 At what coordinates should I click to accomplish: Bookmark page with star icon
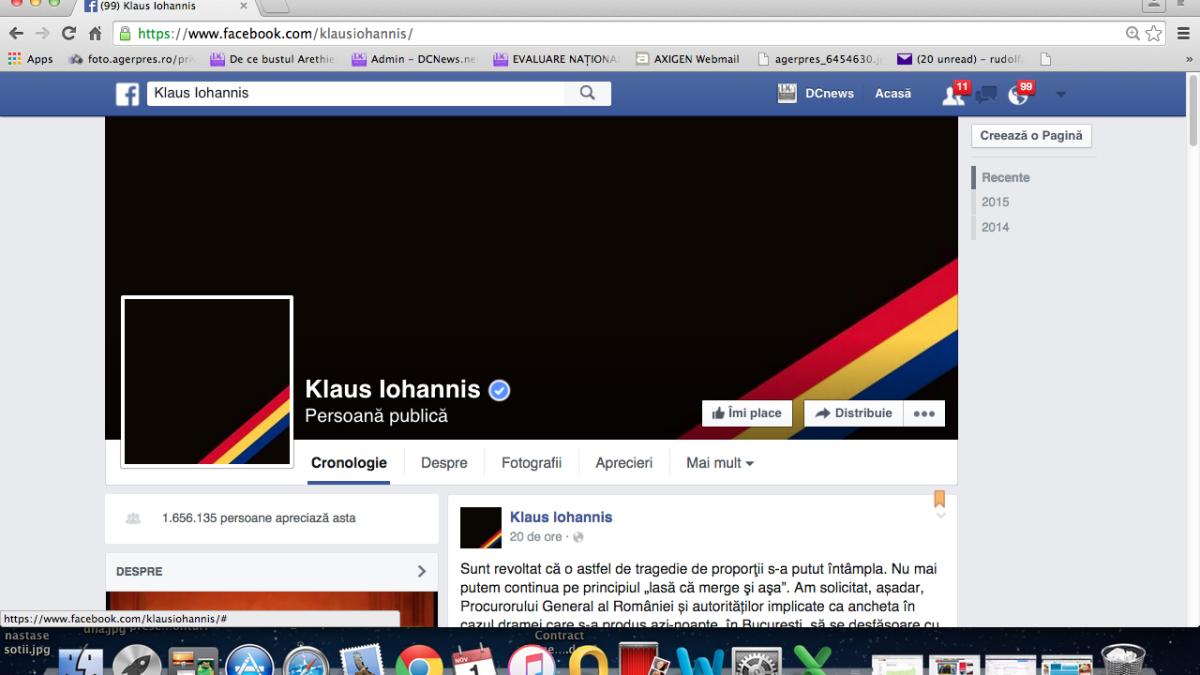pyautogui.click(x=1154, y=33)
